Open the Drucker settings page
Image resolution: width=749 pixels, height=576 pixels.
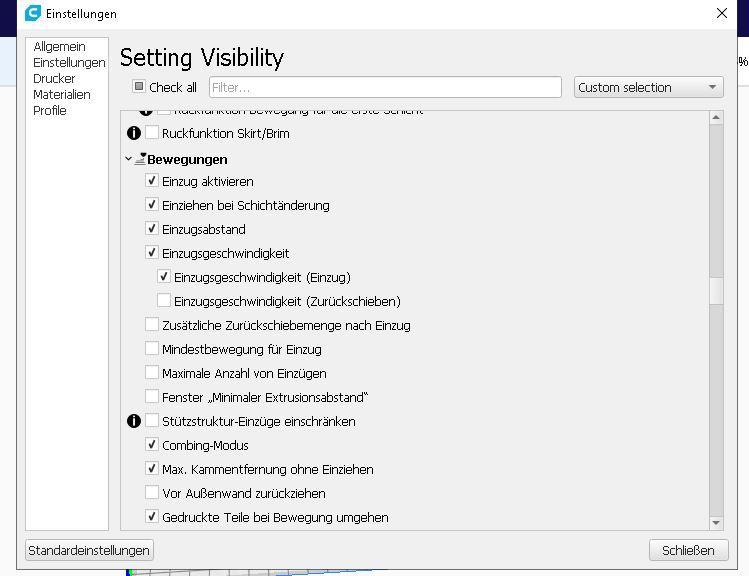[x=54, y=78]
